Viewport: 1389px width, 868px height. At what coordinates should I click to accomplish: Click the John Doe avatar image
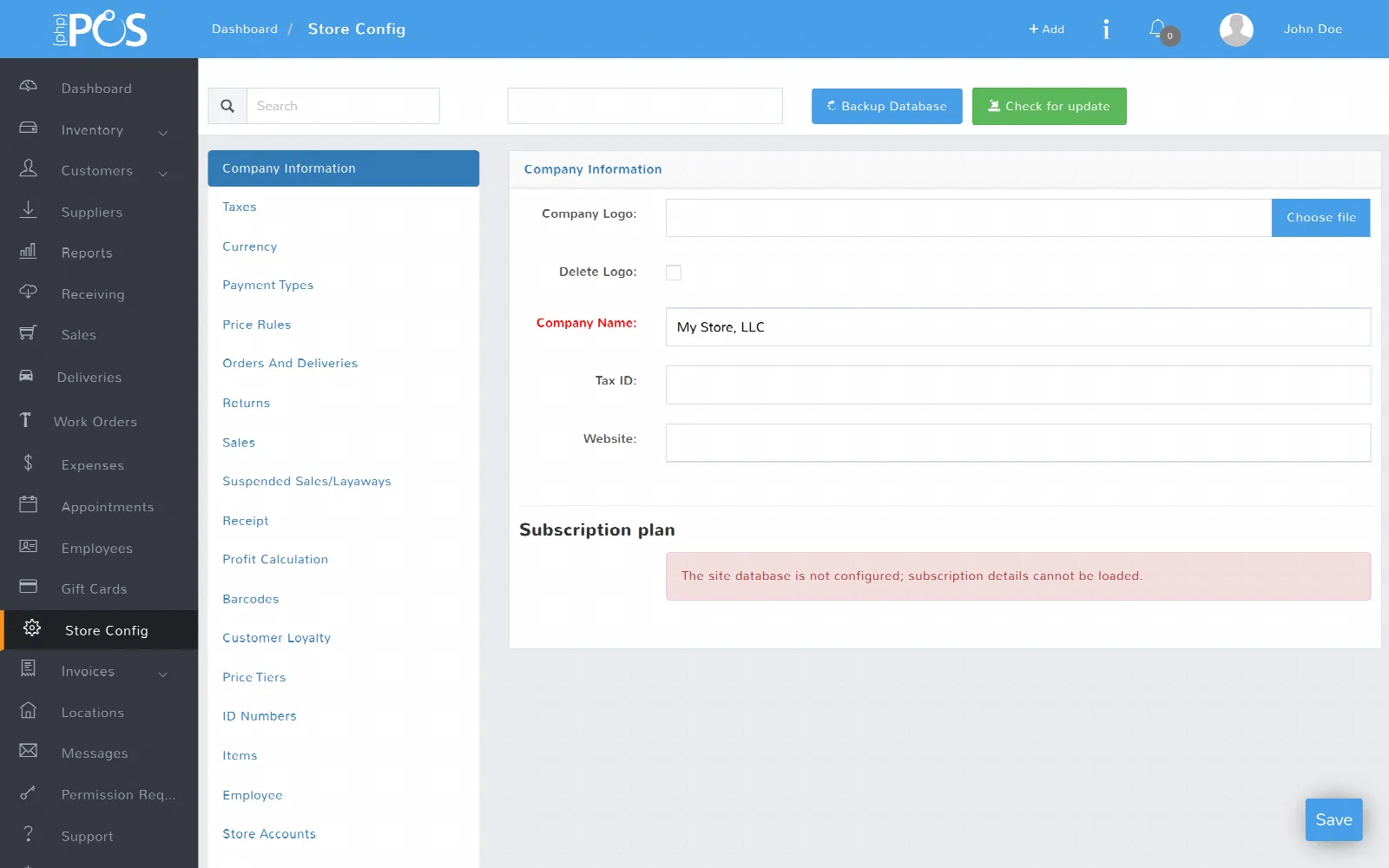(x=1236, y=30)
